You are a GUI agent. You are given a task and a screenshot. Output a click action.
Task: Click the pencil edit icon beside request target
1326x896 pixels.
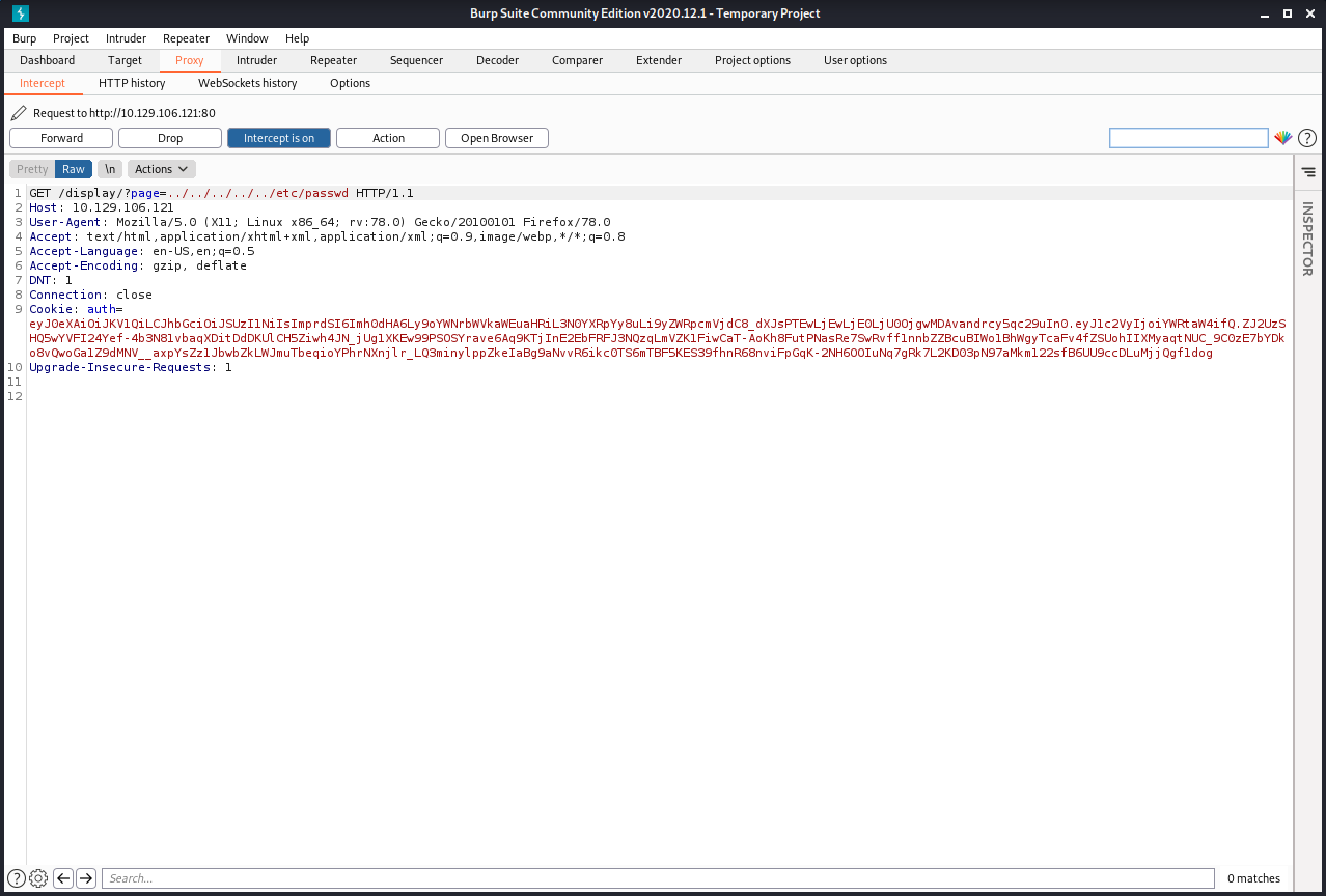coord(18,113)
